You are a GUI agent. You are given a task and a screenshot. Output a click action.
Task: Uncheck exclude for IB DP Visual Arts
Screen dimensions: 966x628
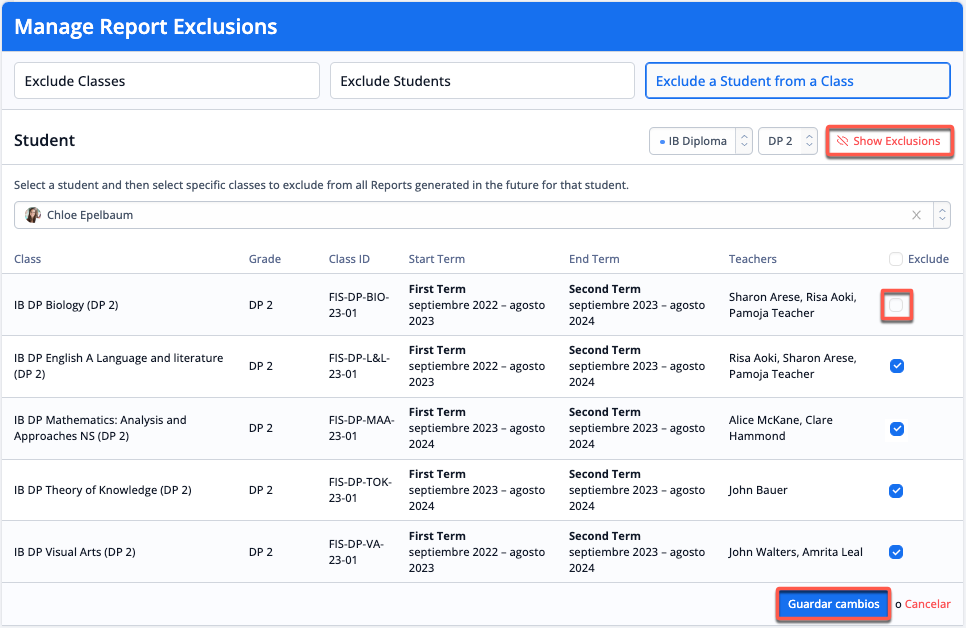(x=897, y=552)
